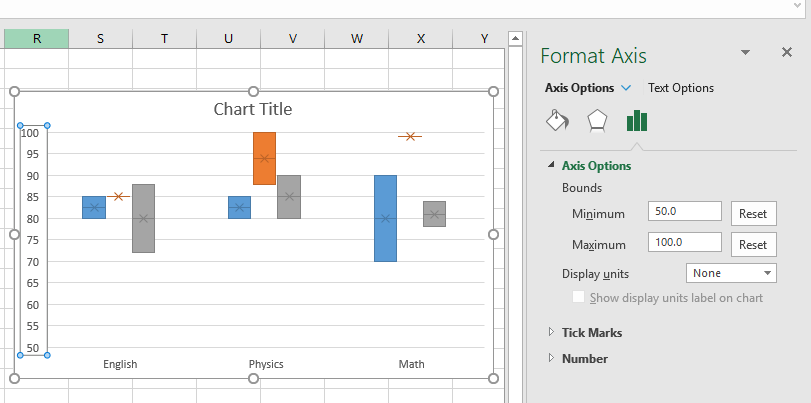Image resolution: width=811 pixels, height=403 pixels.
Task: Click the chart's bottom-right resize handle
Action: (493, 379)
